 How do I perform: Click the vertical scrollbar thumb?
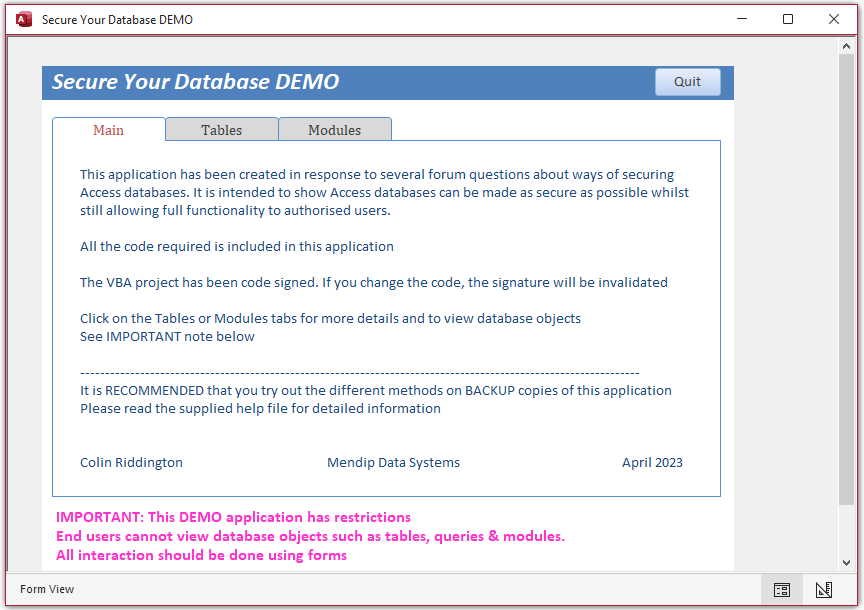pos(846,279)
